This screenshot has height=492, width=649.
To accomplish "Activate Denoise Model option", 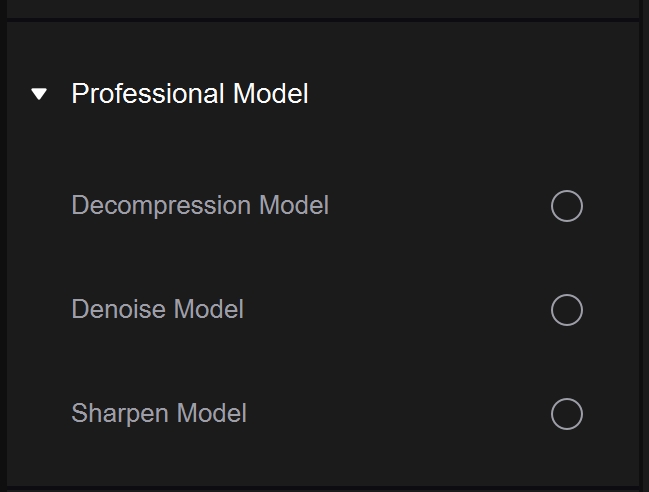I will pyautogui.click(x=566, y=310).
